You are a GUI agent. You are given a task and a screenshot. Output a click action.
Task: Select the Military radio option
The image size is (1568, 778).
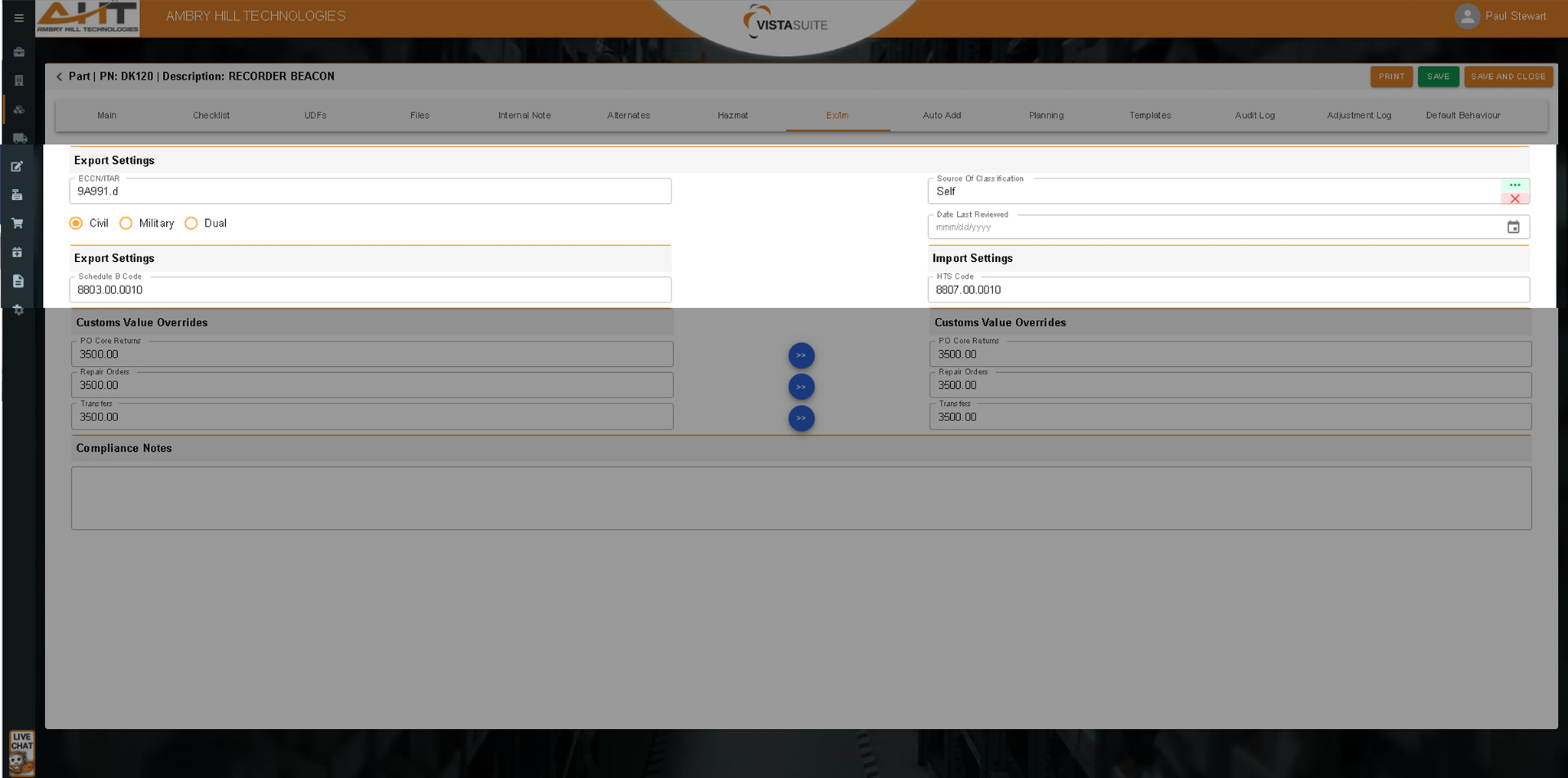(126, 224)
